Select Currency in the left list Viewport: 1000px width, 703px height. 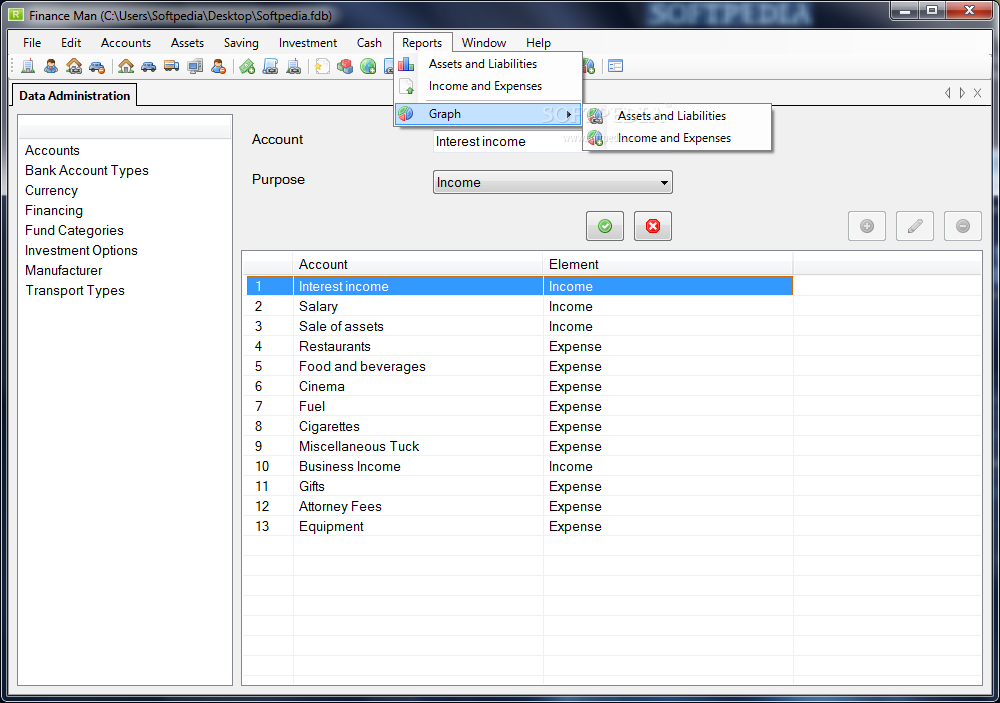click(x=52, y=190)
